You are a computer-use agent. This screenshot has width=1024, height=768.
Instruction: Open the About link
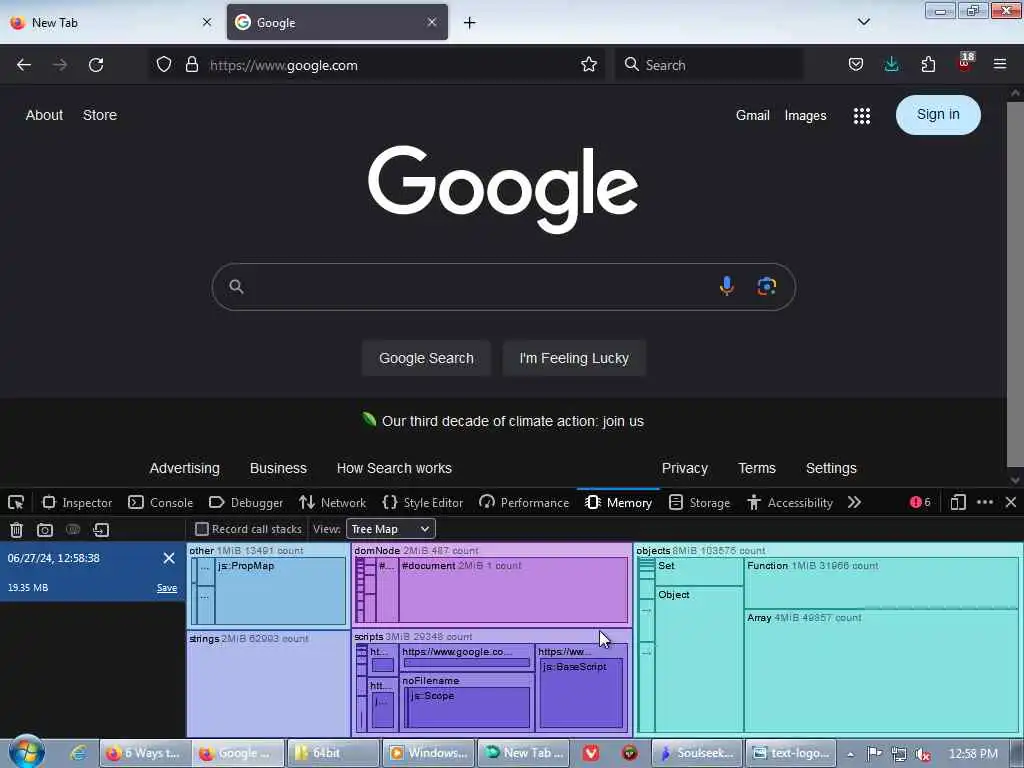click(44, 115)
